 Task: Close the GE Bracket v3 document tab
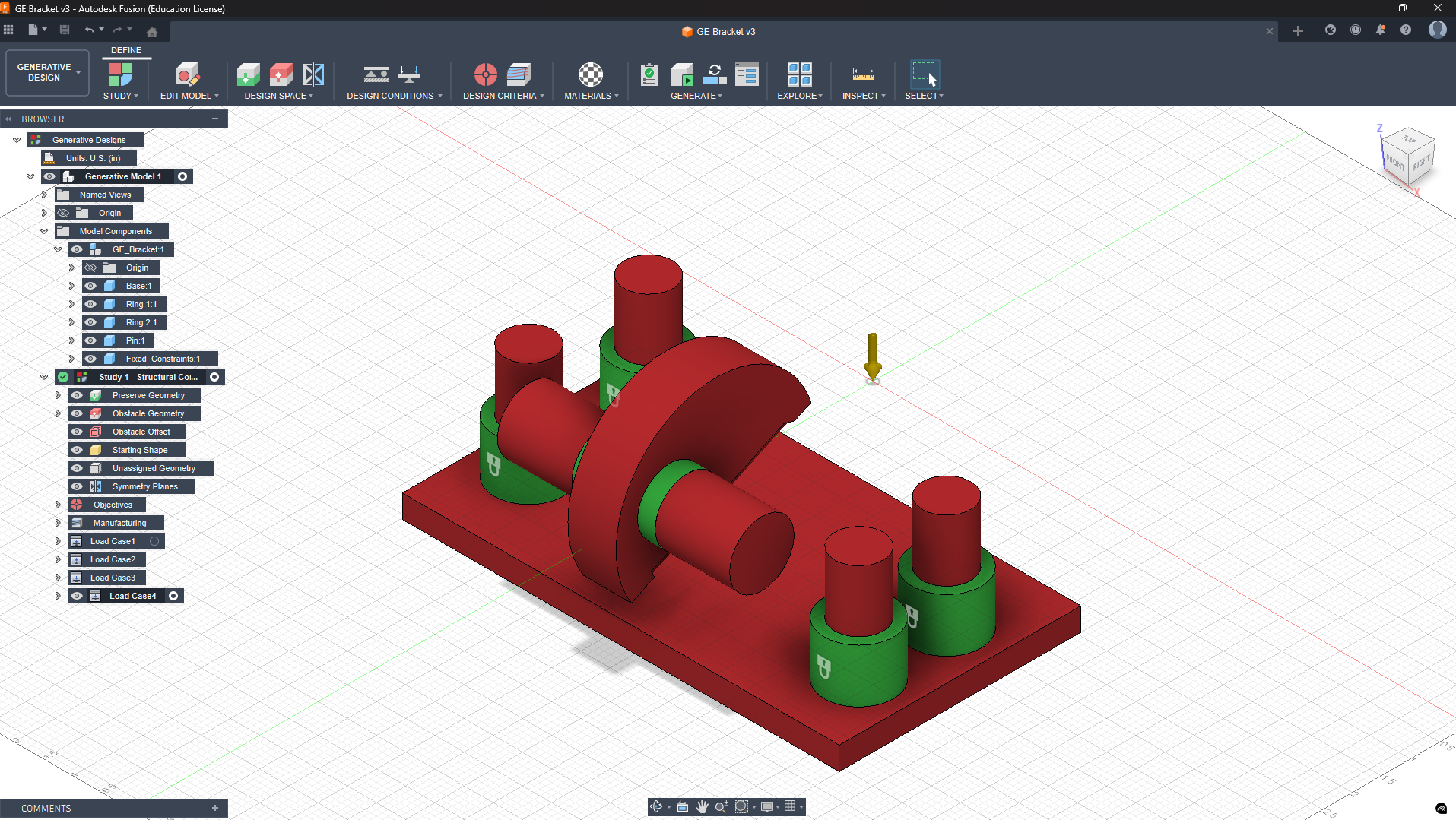[1269, 31]
